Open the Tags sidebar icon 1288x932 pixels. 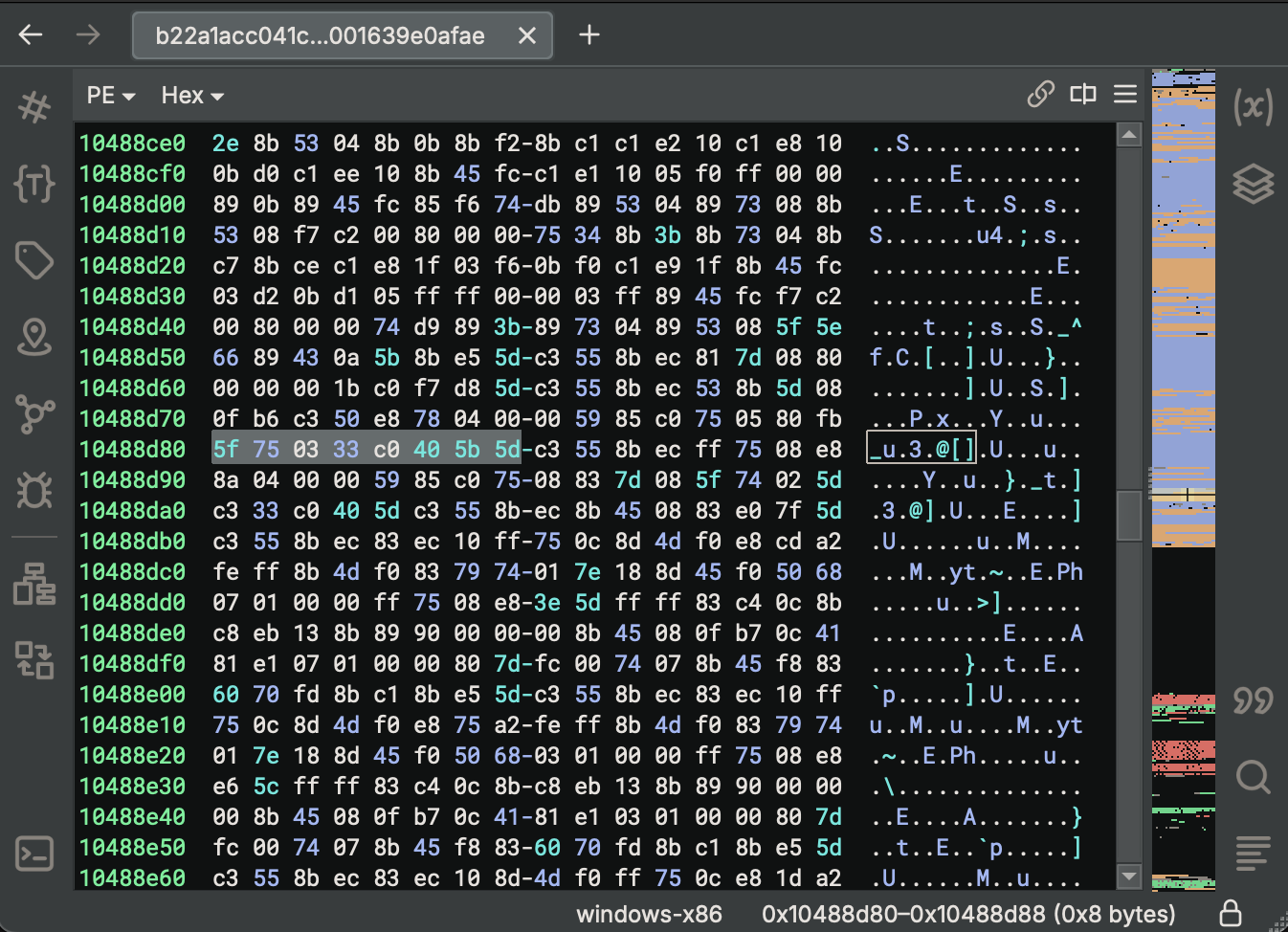click(34, 259)
